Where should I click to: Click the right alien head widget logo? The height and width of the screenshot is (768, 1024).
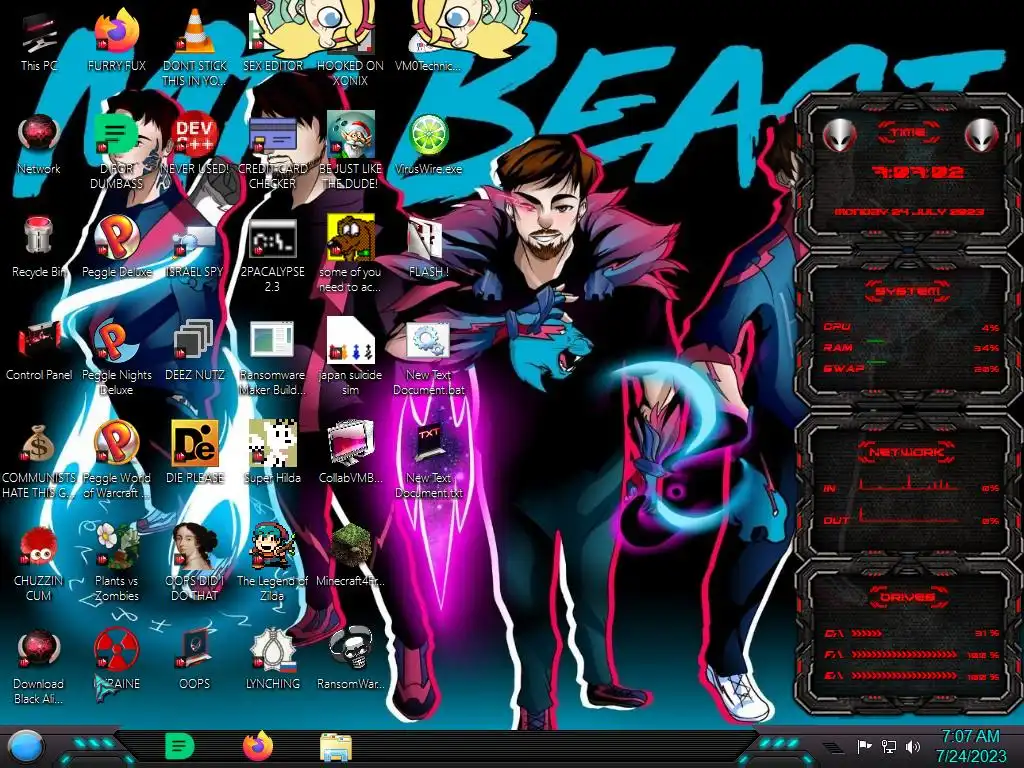(982, 135)
